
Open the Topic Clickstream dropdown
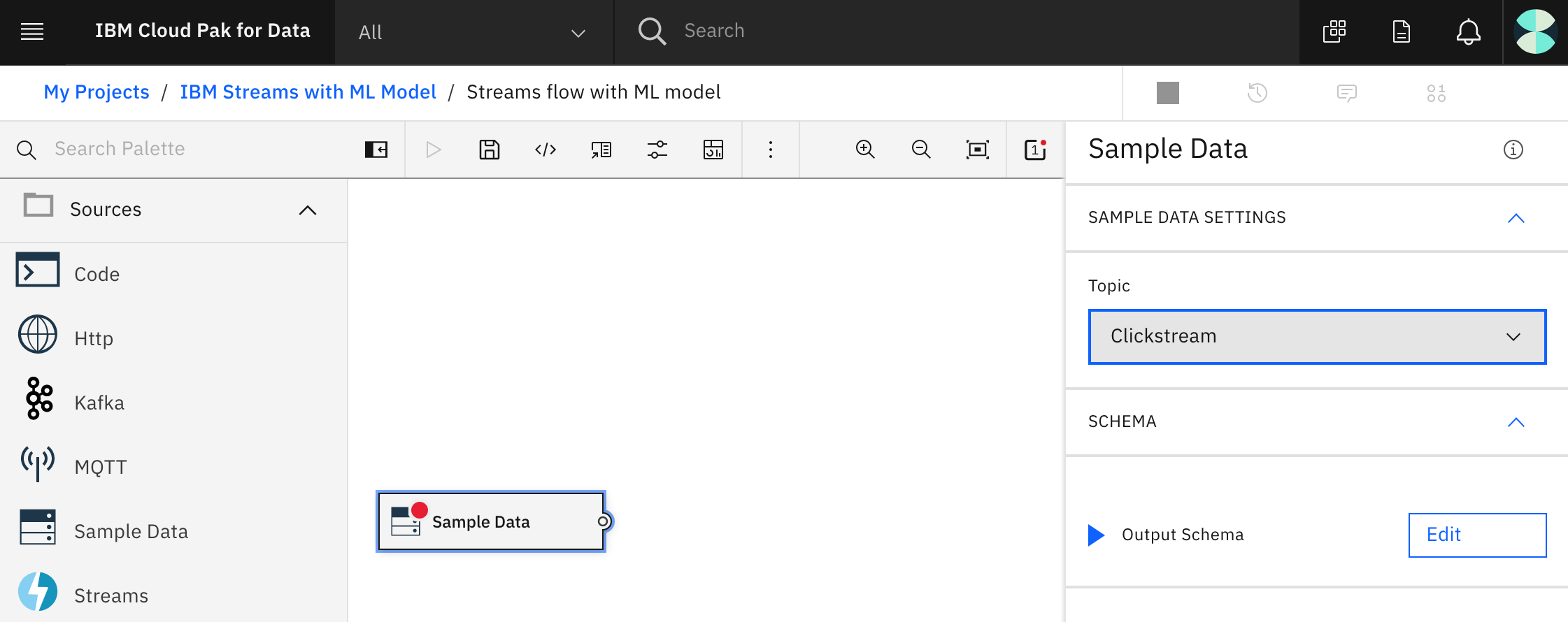click(1318, 337)
